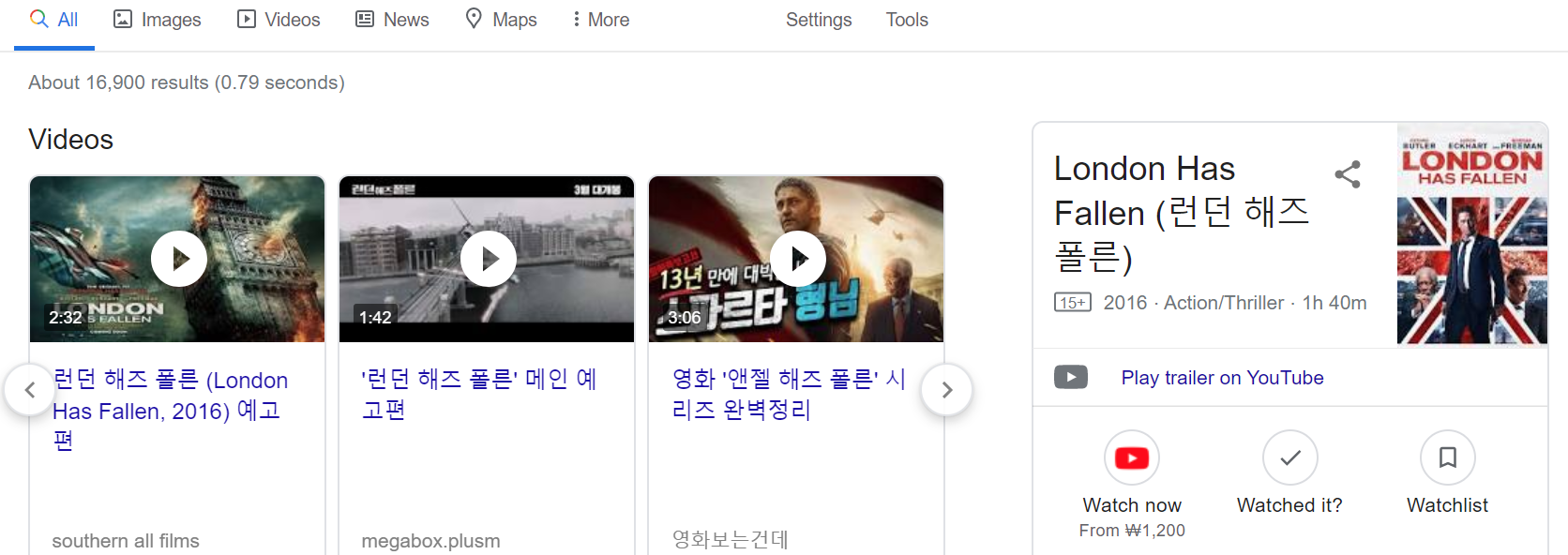Open the '런던 해즈 폴른' 메인 예고편 link
The height and width of the screenshot is (555, 1568).
(x=479, y=394)
